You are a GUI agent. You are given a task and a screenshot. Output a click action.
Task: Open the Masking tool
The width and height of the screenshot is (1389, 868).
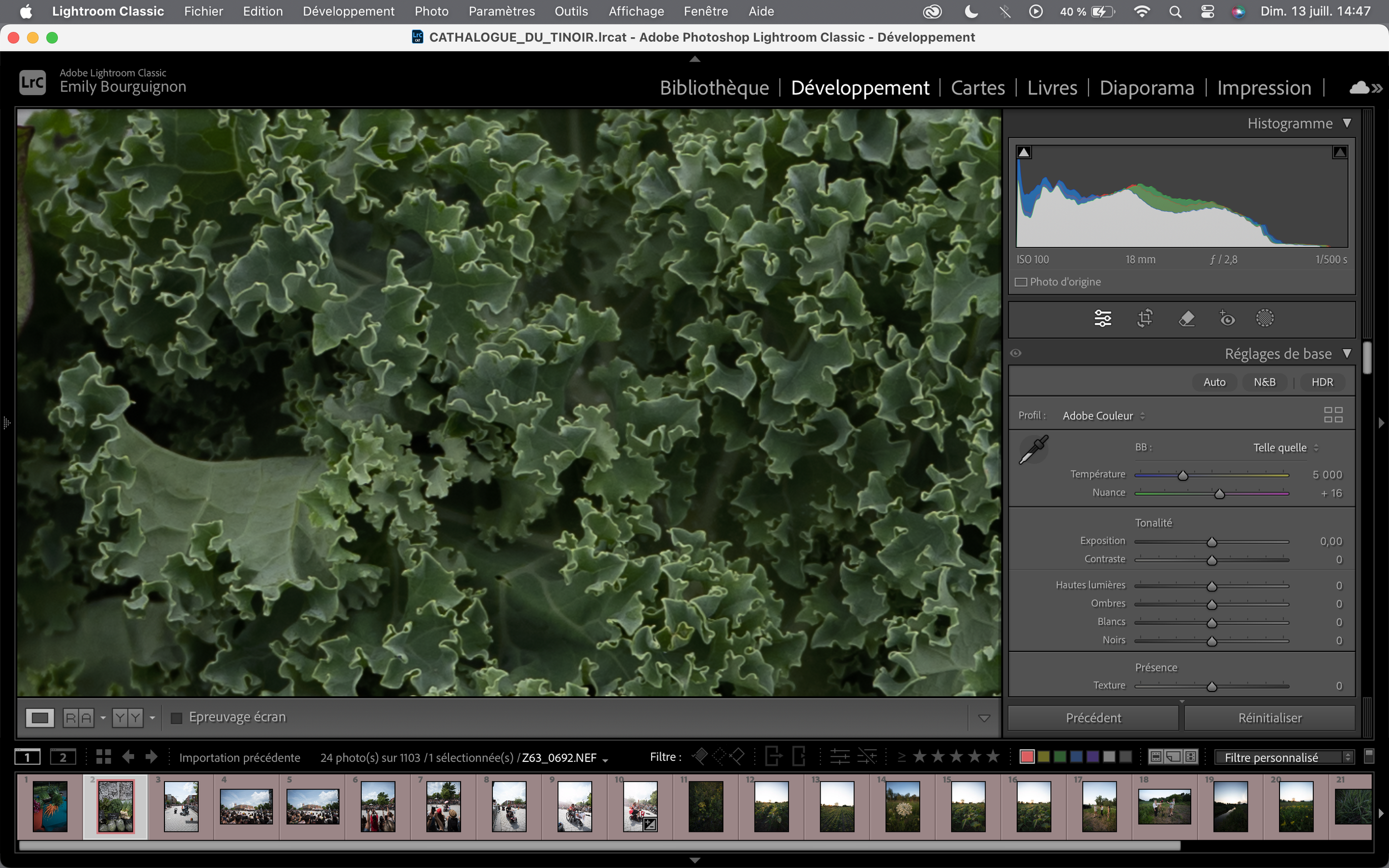1265,318
